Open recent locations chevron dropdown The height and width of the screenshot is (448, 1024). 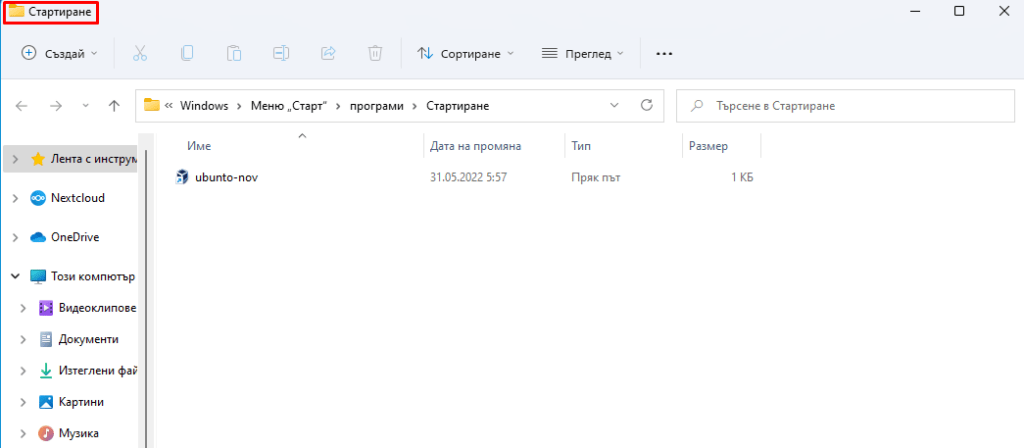(x=86, y=106)
